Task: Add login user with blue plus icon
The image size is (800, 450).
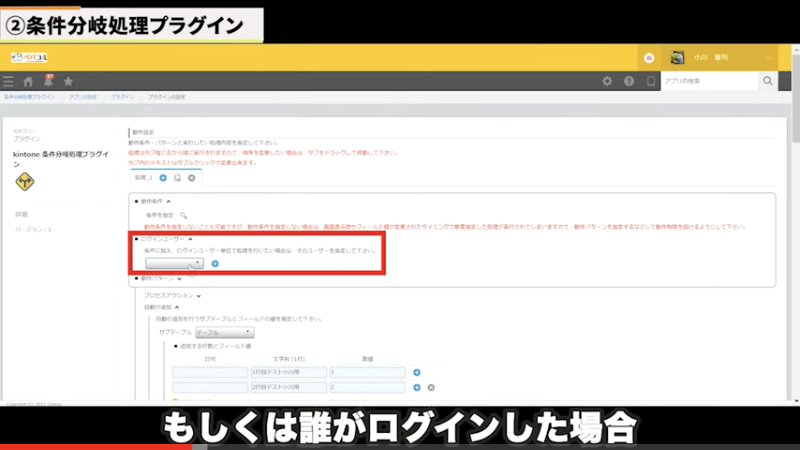Action: click(215, 263)
